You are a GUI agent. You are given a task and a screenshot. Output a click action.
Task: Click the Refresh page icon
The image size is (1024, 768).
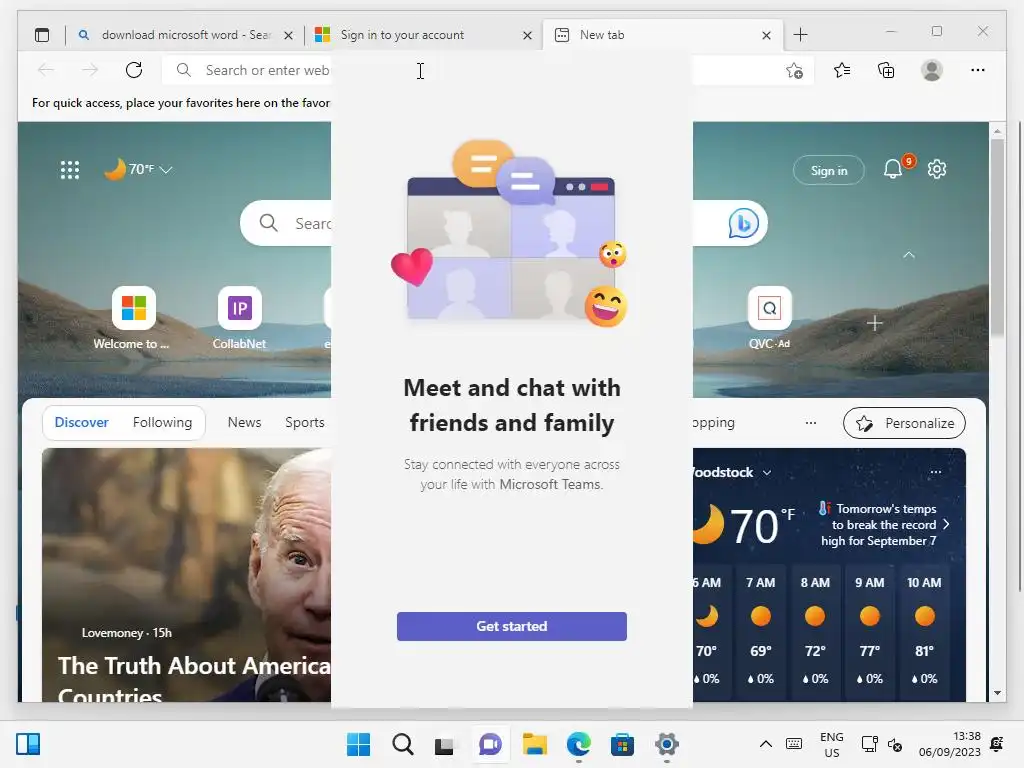(134, 70)
